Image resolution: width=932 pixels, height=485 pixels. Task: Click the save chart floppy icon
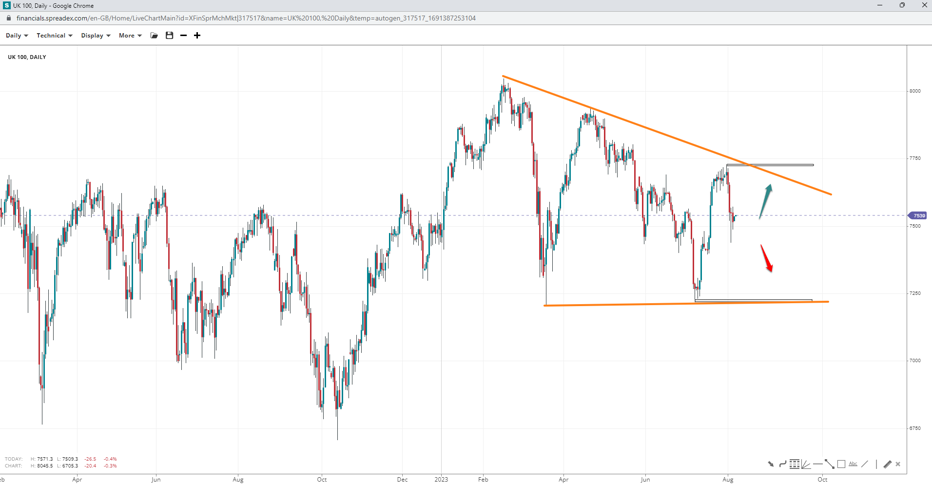coord(169,36)
